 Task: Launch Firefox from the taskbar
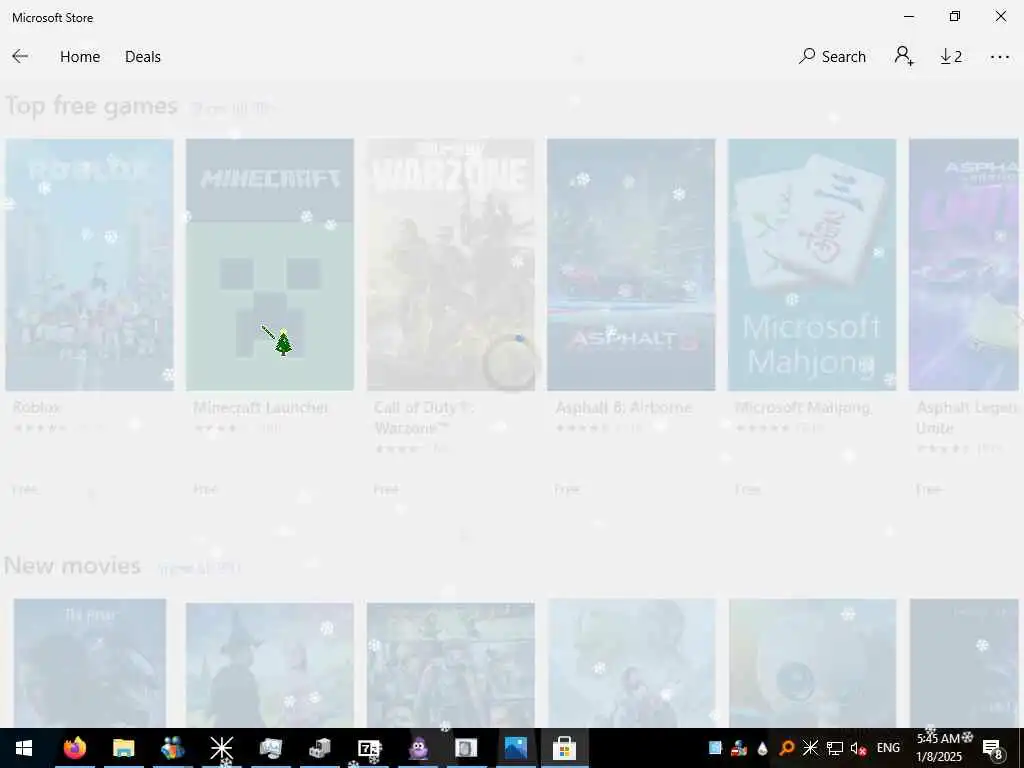click(74, 748)
